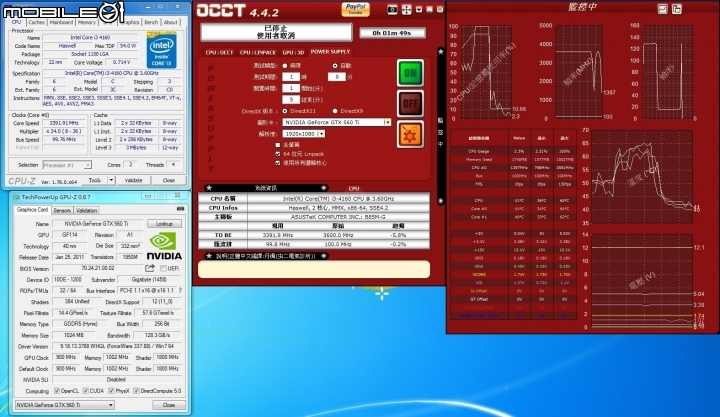The width and height of the screenshot is (720, 417).
Task: Click the Validate button in CPU-Z
Action: point(133,180)
